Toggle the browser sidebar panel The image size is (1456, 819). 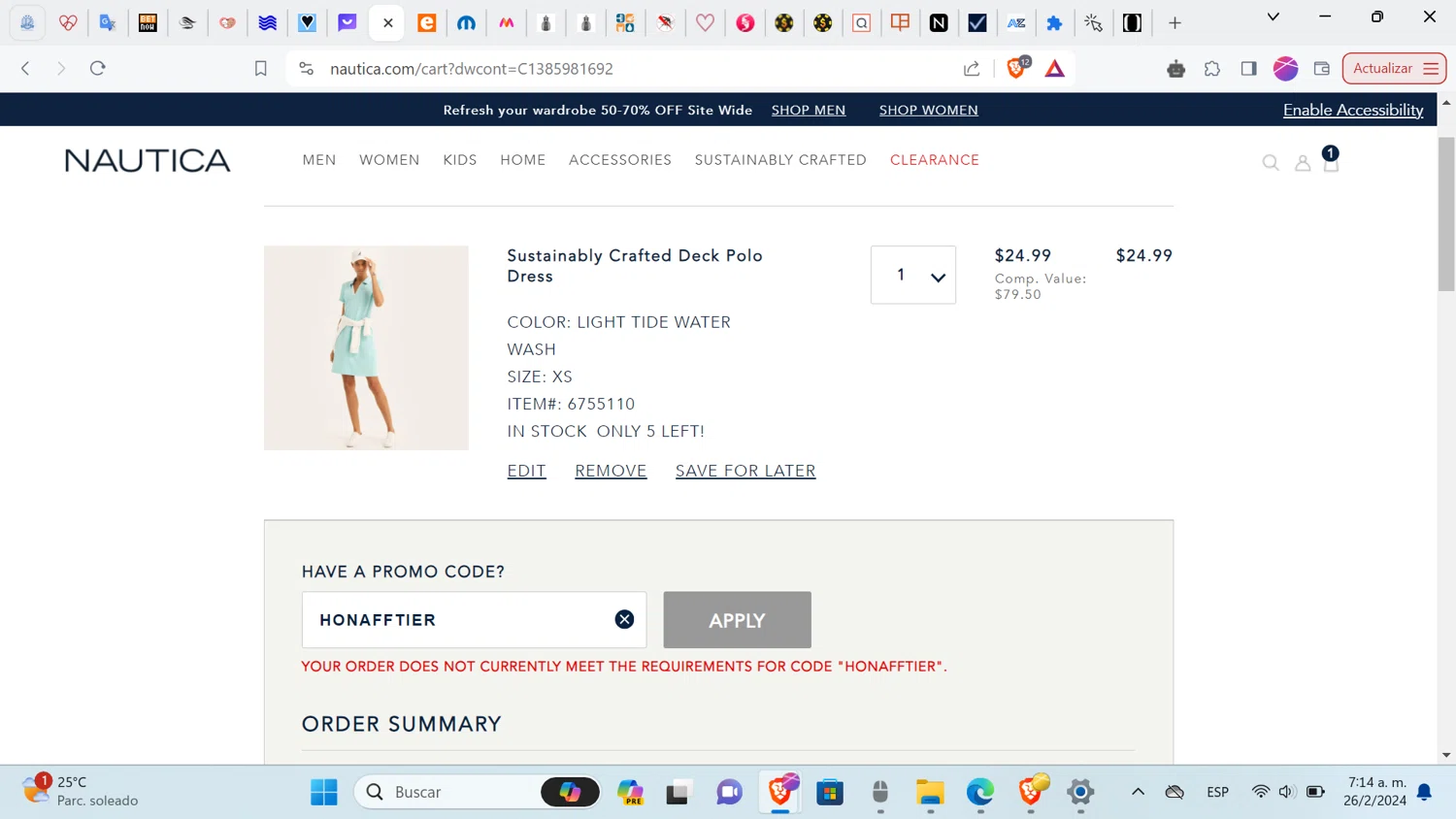point(1248,69)
